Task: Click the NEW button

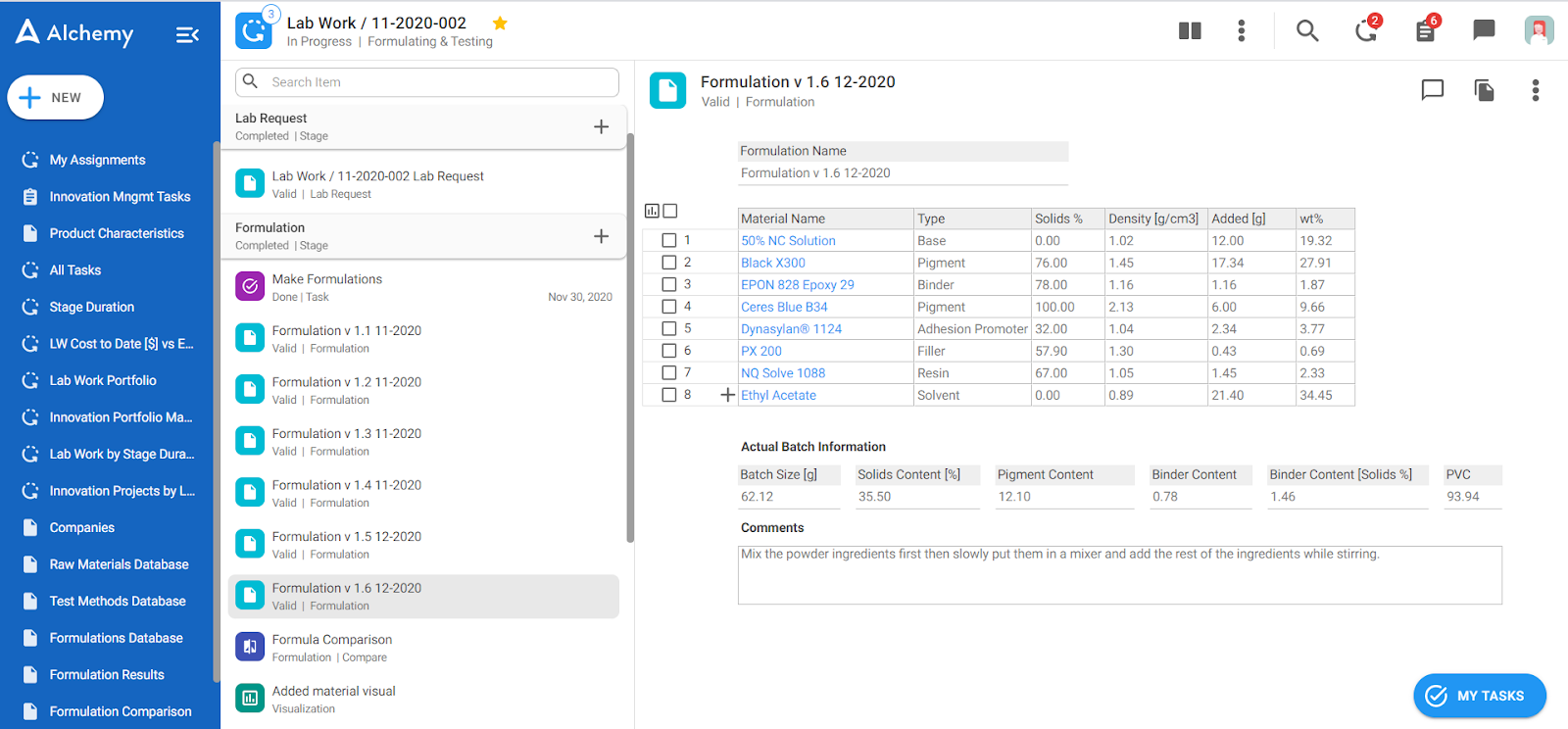Action: coord(55,97)
